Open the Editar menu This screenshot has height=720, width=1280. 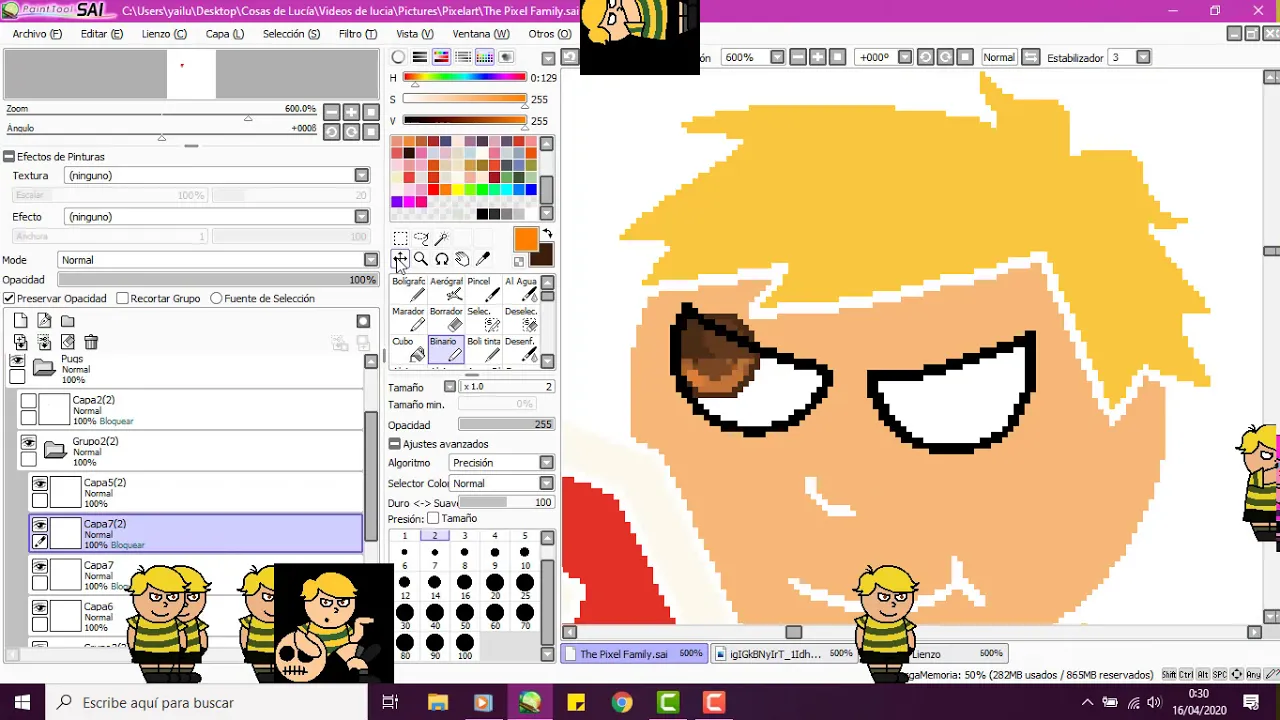[102, 34]
